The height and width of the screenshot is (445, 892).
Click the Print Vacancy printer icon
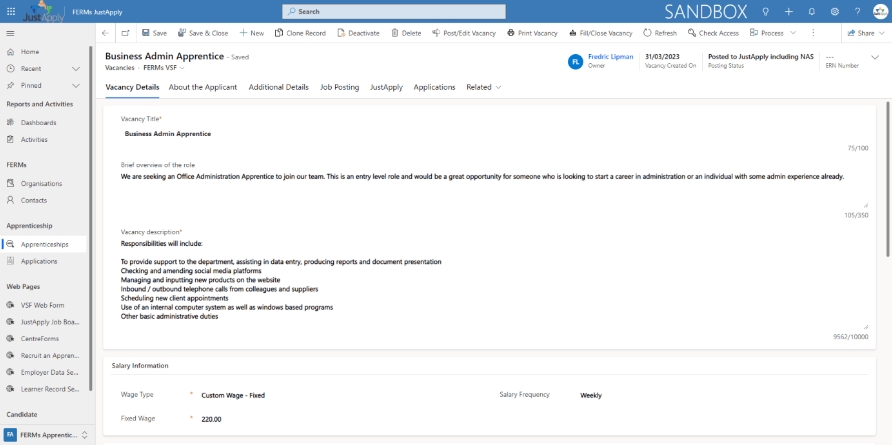[x=511, y=33]
